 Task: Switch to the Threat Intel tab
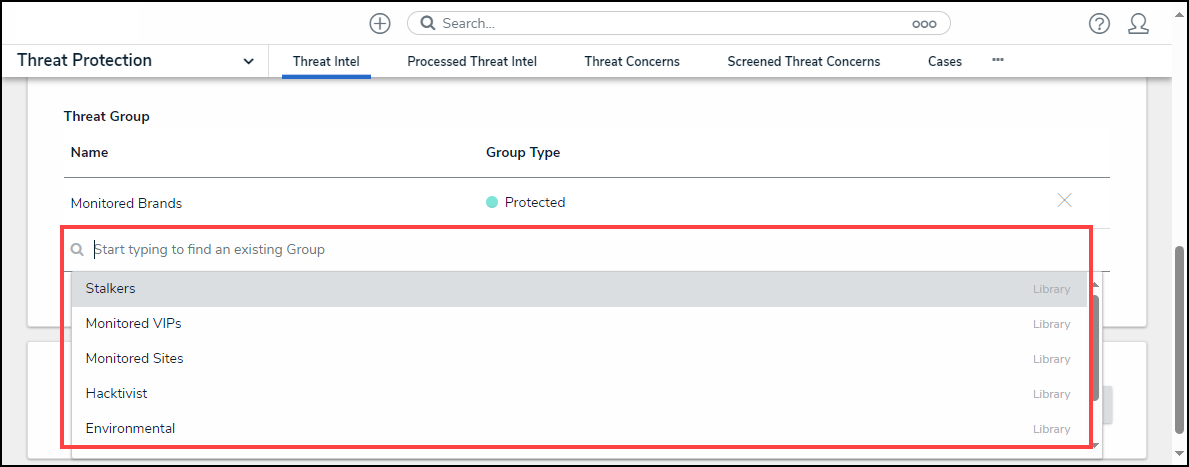tap(326, 61)
